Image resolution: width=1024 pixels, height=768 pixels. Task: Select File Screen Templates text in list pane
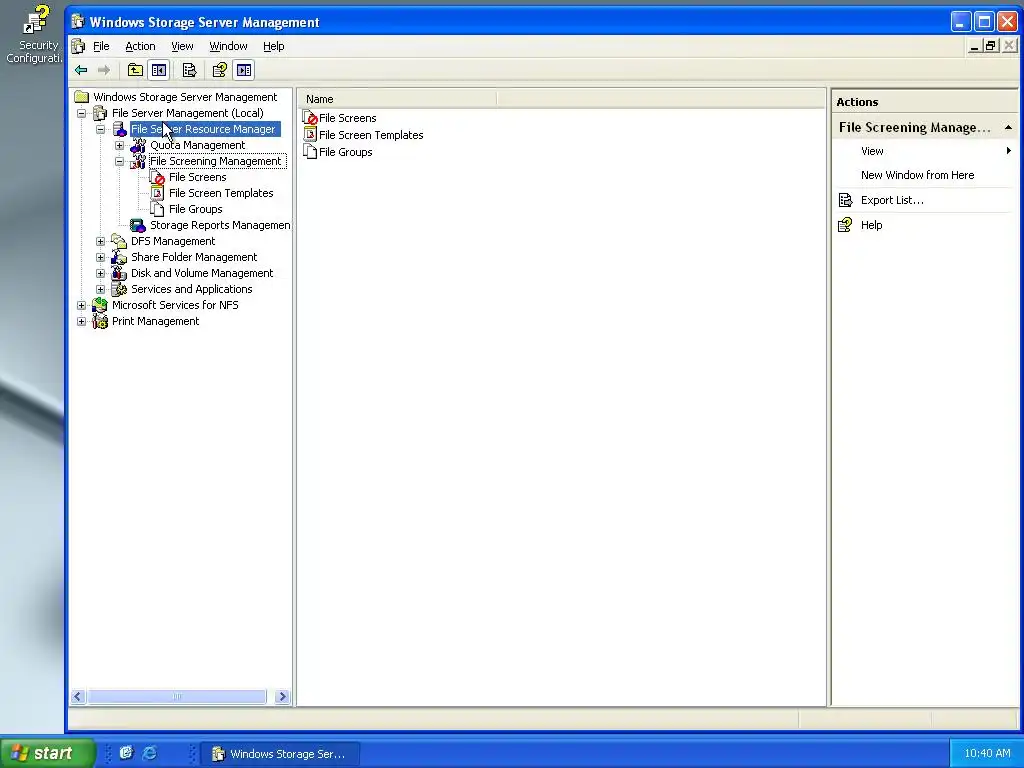coord(371,135)
